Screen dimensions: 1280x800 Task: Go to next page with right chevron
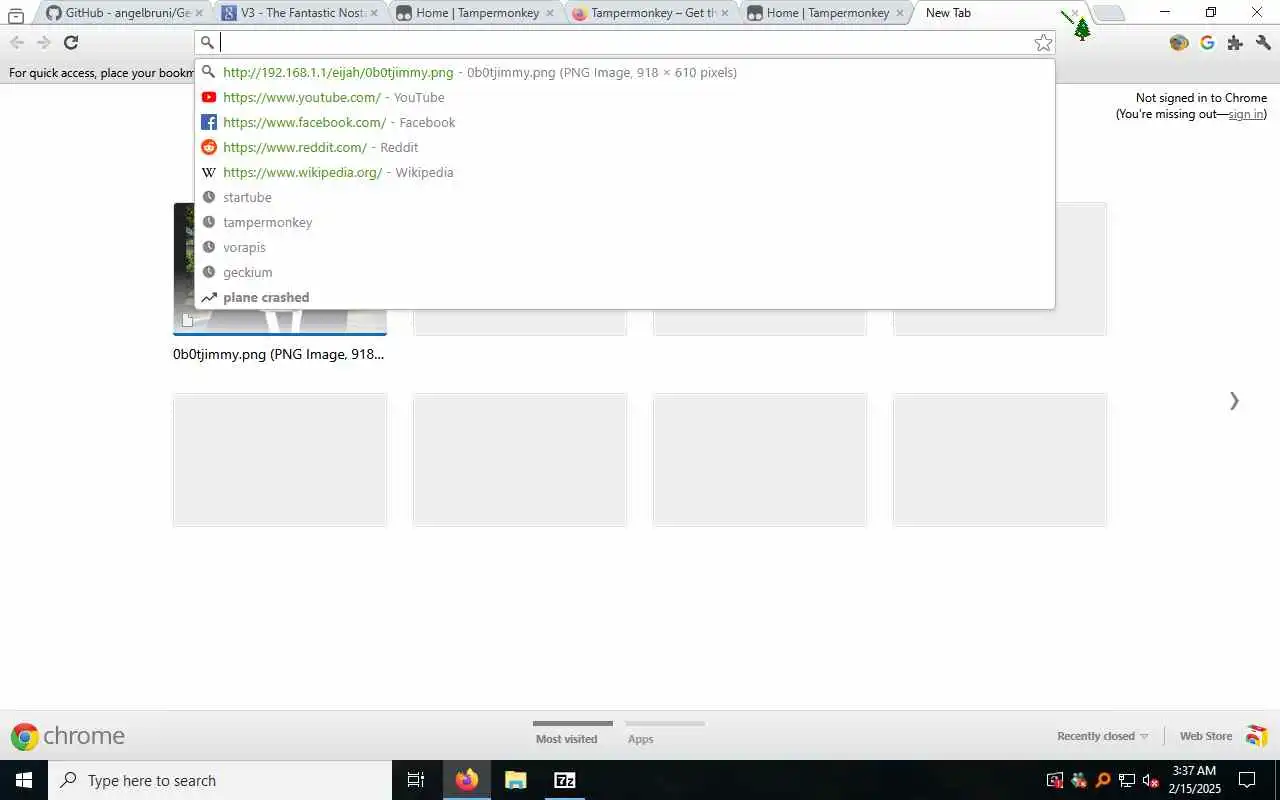point(1234,401)
